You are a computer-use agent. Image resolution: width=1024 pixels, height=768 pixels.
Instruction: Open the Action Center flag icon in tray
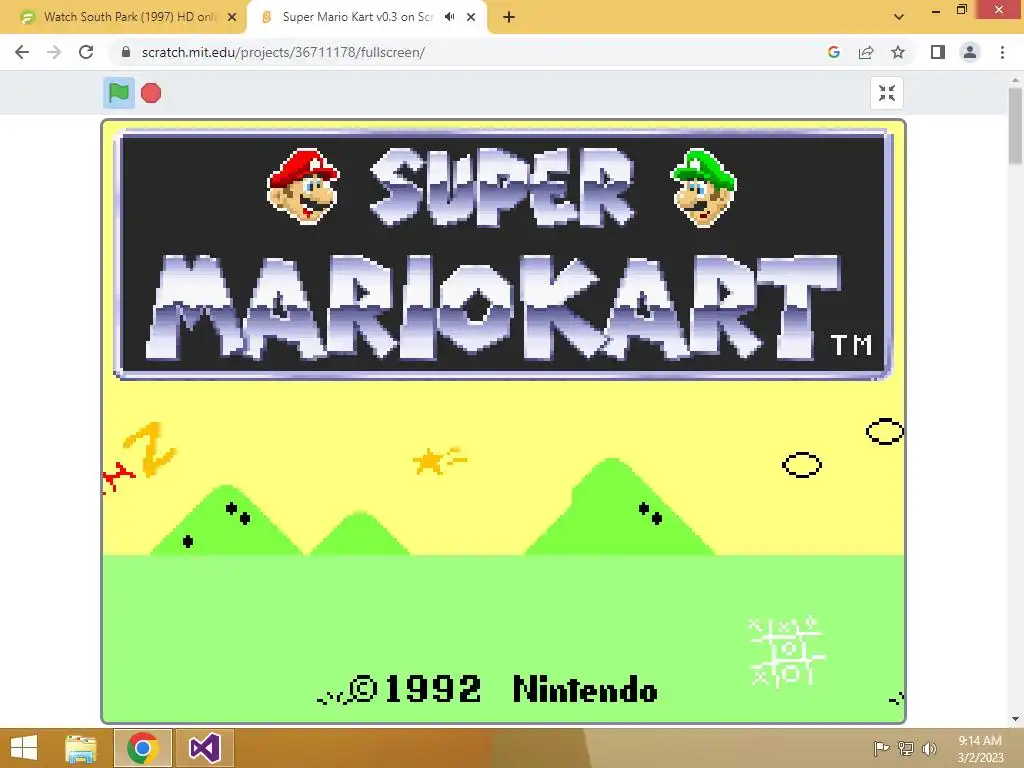881,748
